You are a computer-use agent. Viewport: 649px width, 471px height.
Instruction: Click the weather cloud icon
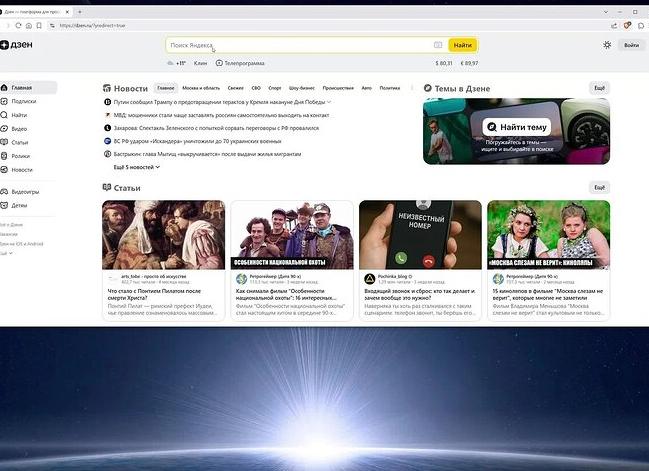(x=170, y=63)
